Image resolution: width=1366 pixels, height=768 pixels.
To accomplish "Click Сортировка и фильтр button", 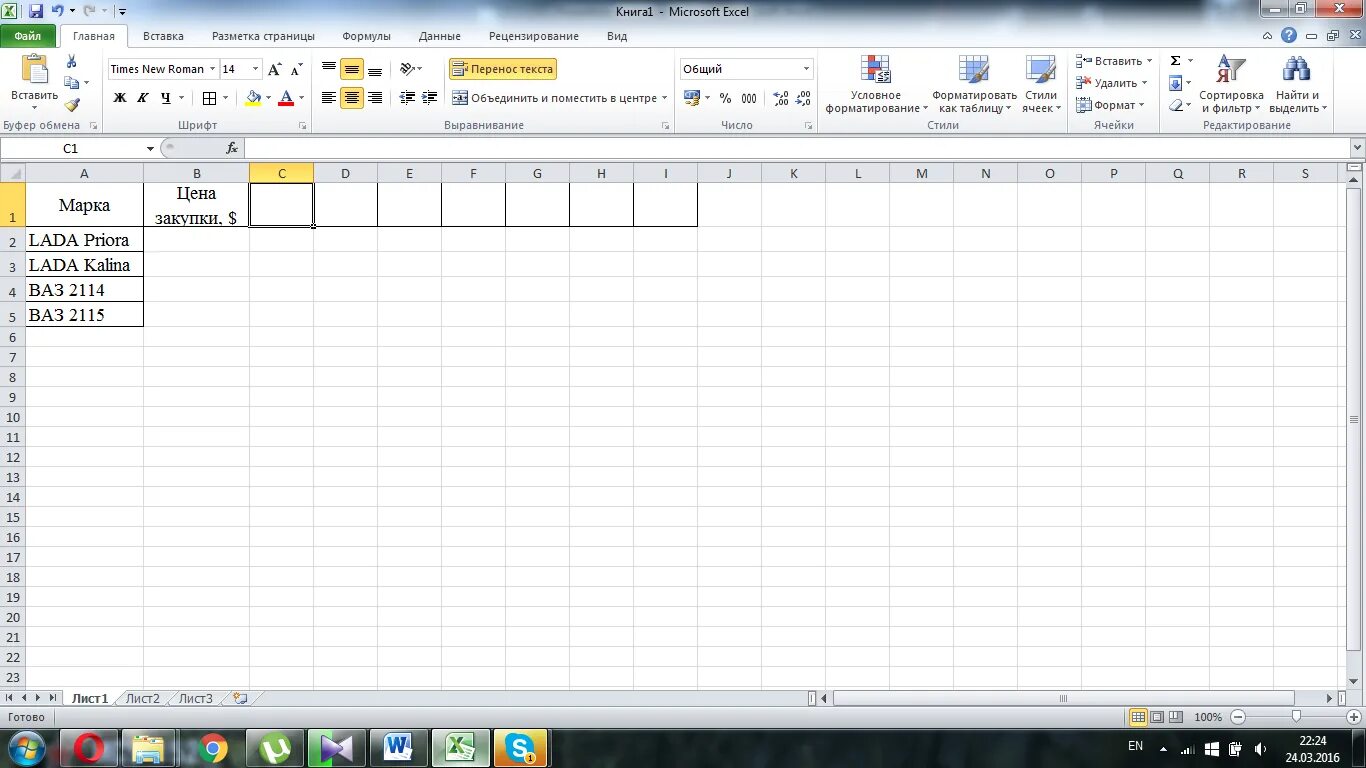I will tap(1231, 84).
